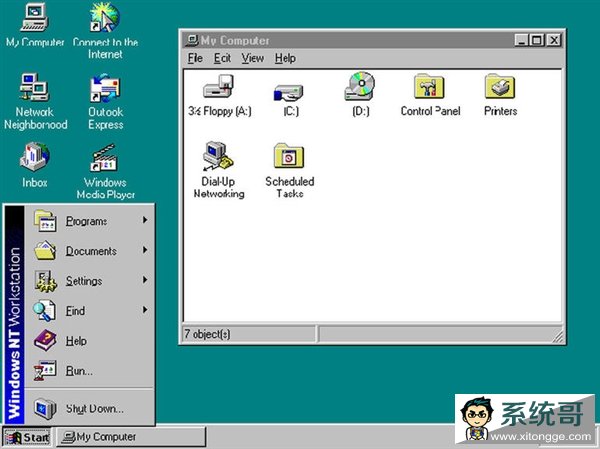This screenshot has height=449, width=600.
Task: Open Help from the Start menu
Action: 90,340
